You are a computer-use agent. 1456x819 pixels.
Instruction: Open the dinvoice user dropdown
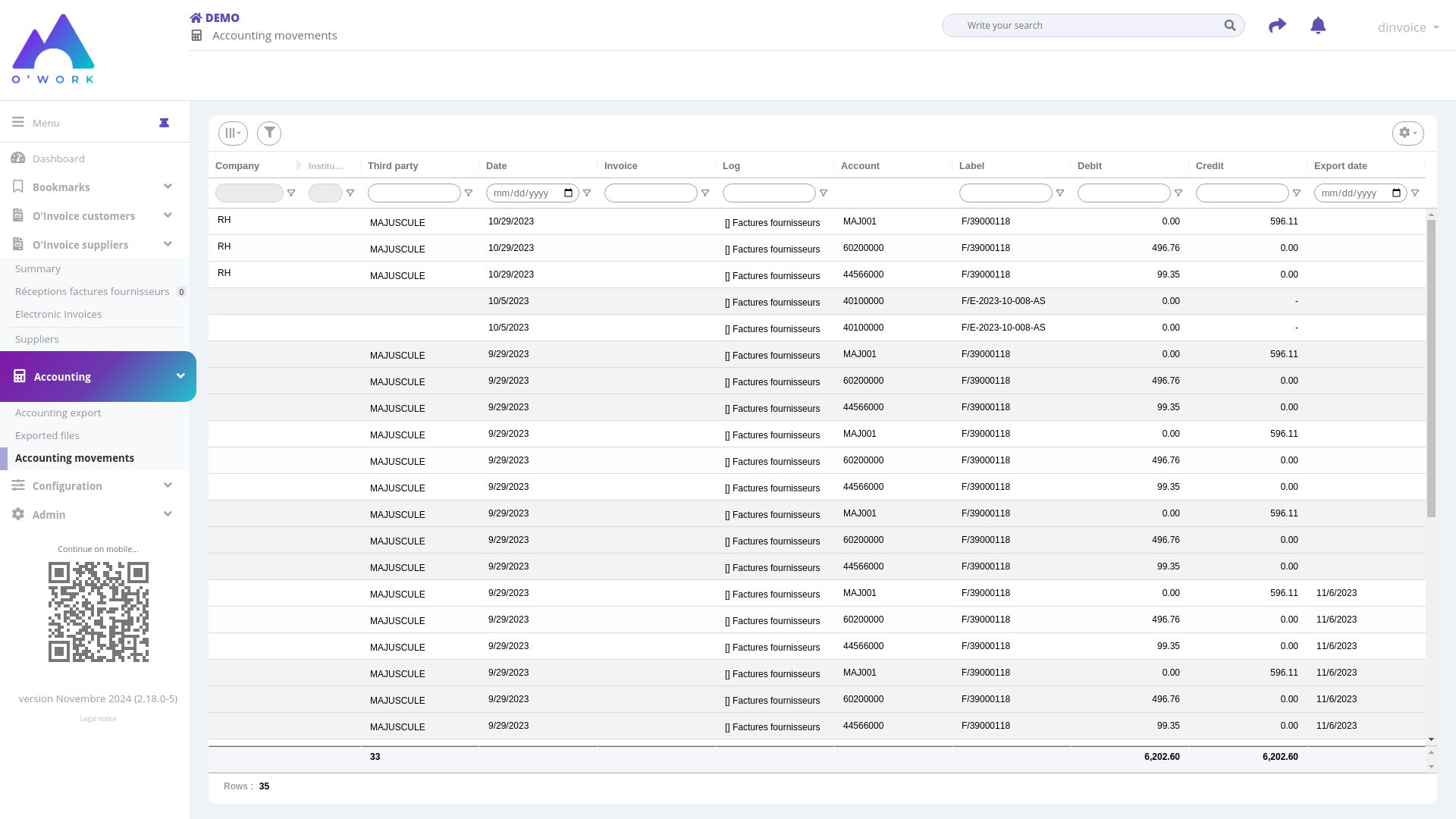(x=1407, y=27)
